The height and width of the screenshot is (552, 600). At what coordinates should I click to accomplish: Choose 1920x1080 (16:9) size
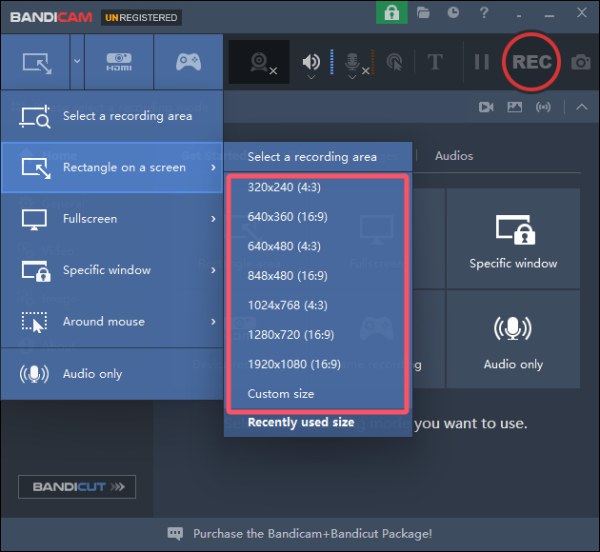(318, 364)
